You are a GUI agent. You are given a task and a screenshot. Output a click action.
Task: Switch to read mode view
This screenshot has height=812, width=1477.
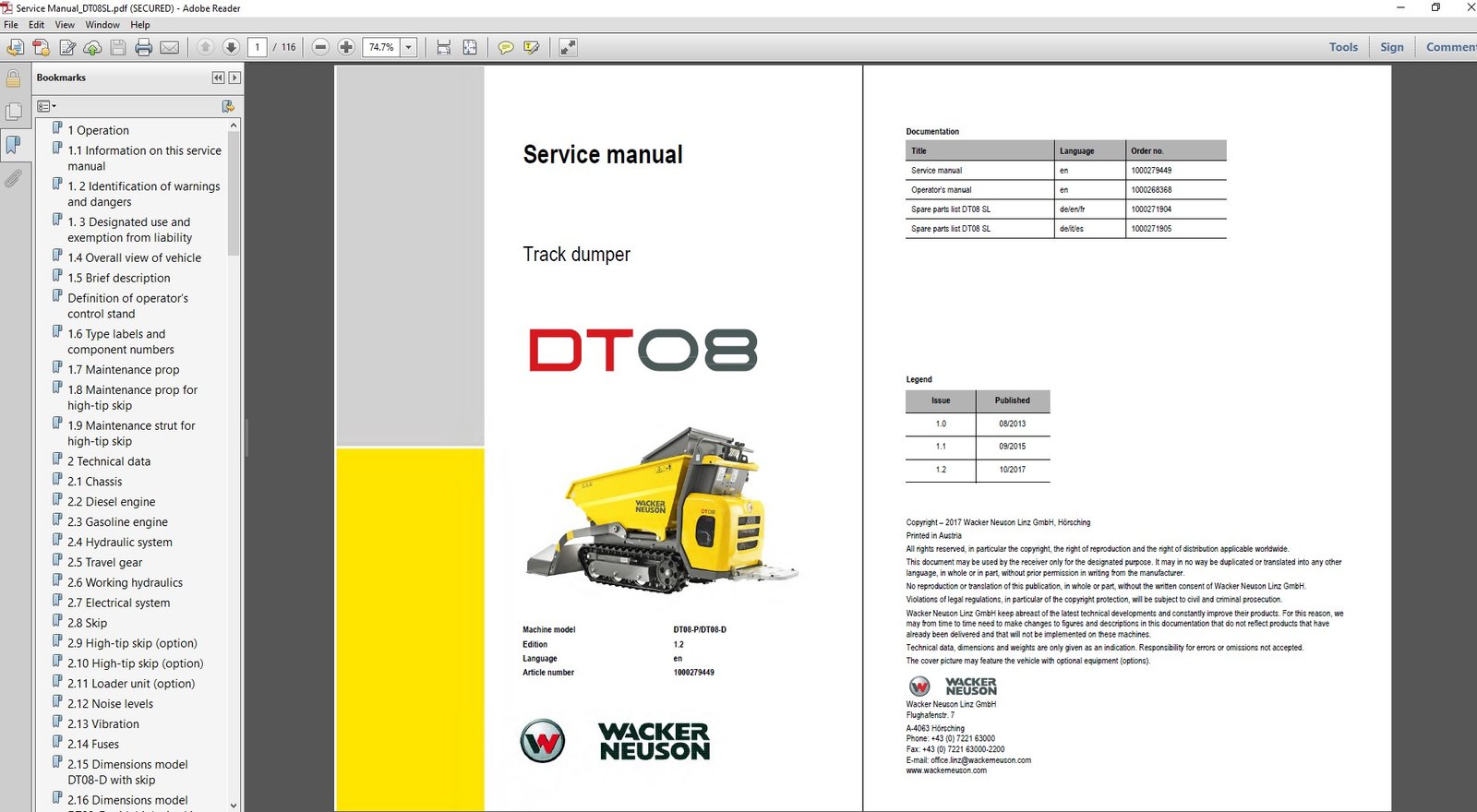coord(568,47)
